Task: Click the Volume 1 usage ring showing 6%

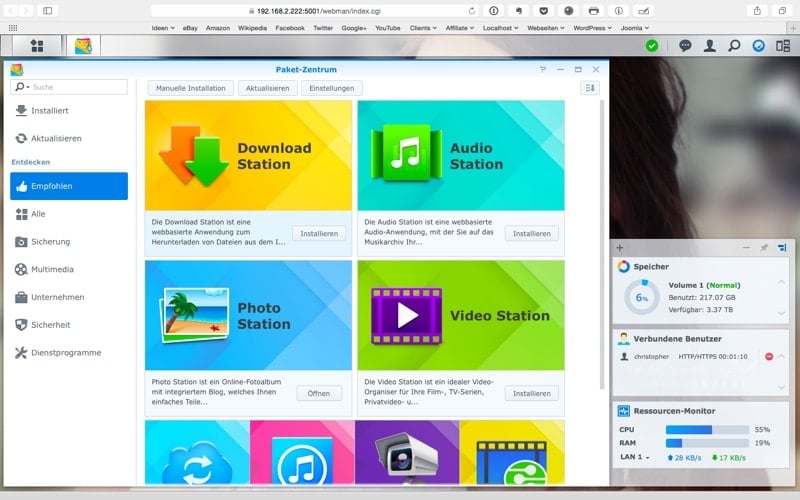Action: pos(642,297)
